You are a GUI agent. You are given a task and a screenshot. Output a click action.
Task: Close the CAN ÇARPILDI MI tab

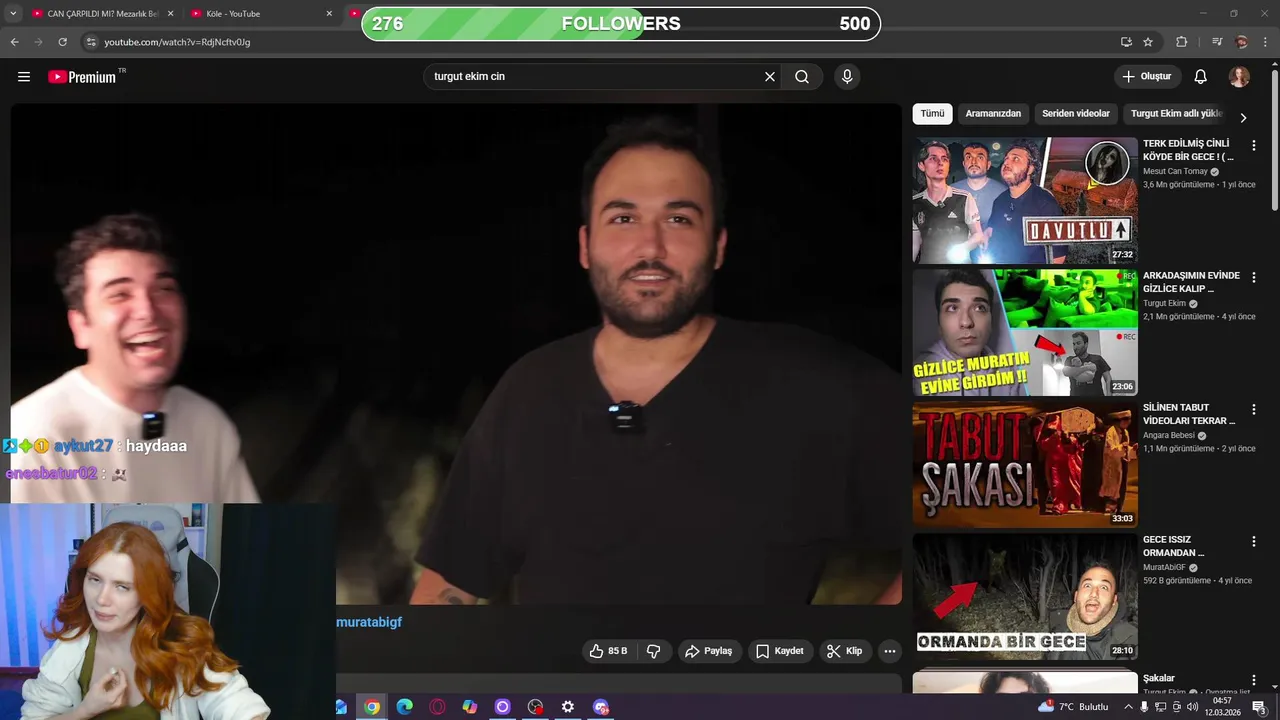(x=170, y=14)
